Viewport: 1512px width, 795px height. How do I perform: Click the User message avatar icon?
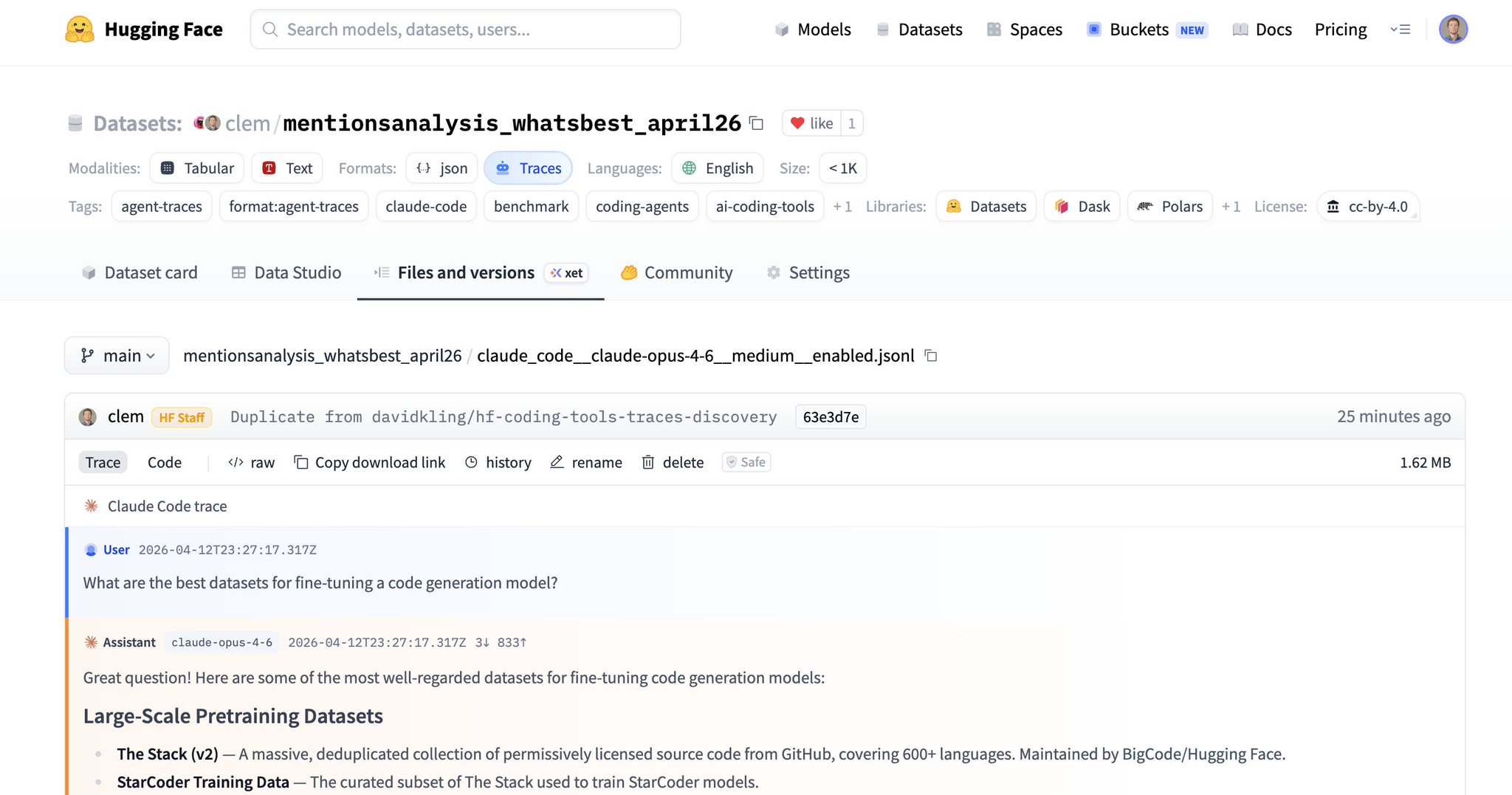pos(91,550)
